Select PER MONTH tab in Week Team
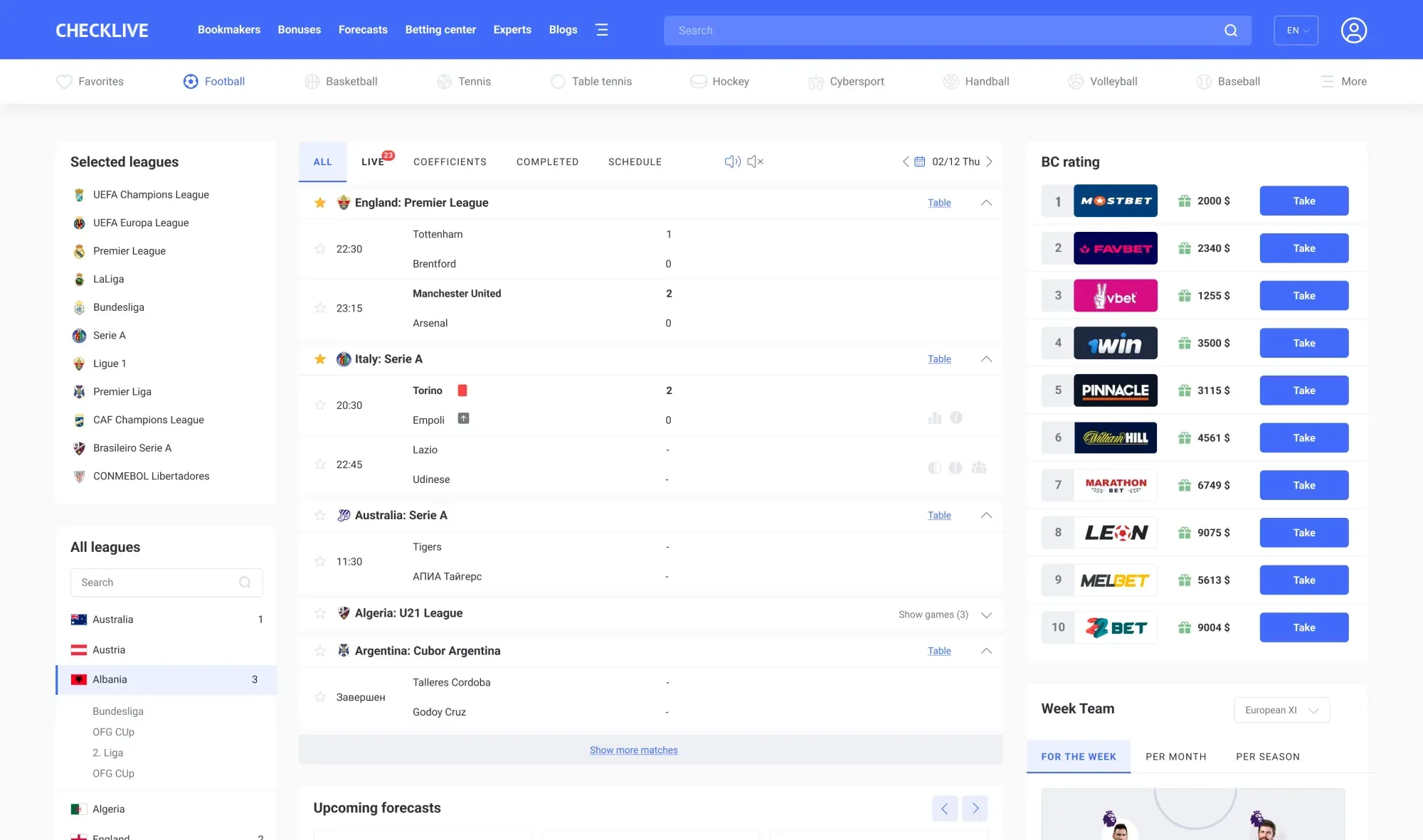Viewport: 1423px width, 840px height. click(x=1175, y=757)
